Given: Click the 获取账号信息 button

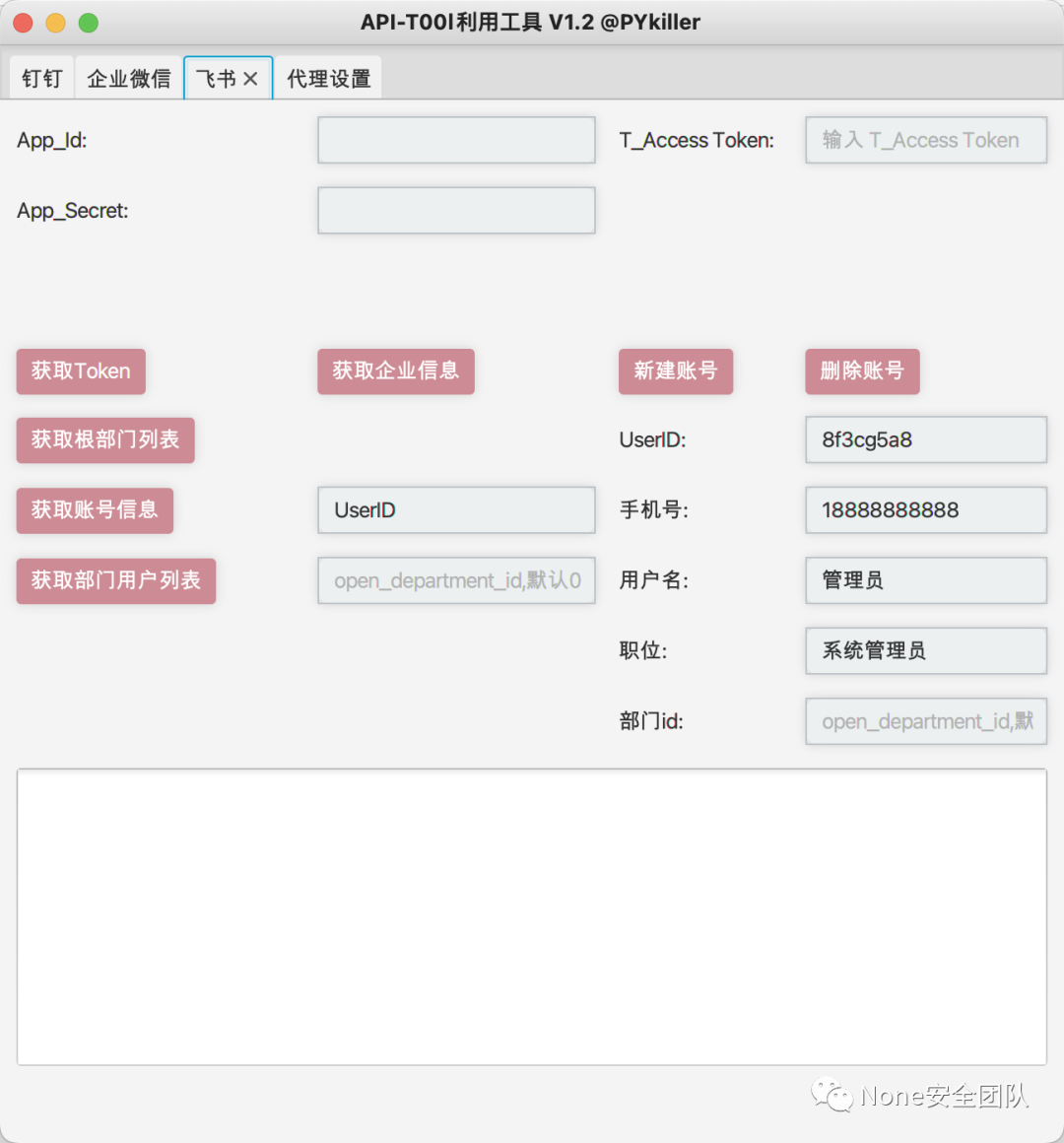Looking at the screenshot, I should tap(95, 510).
